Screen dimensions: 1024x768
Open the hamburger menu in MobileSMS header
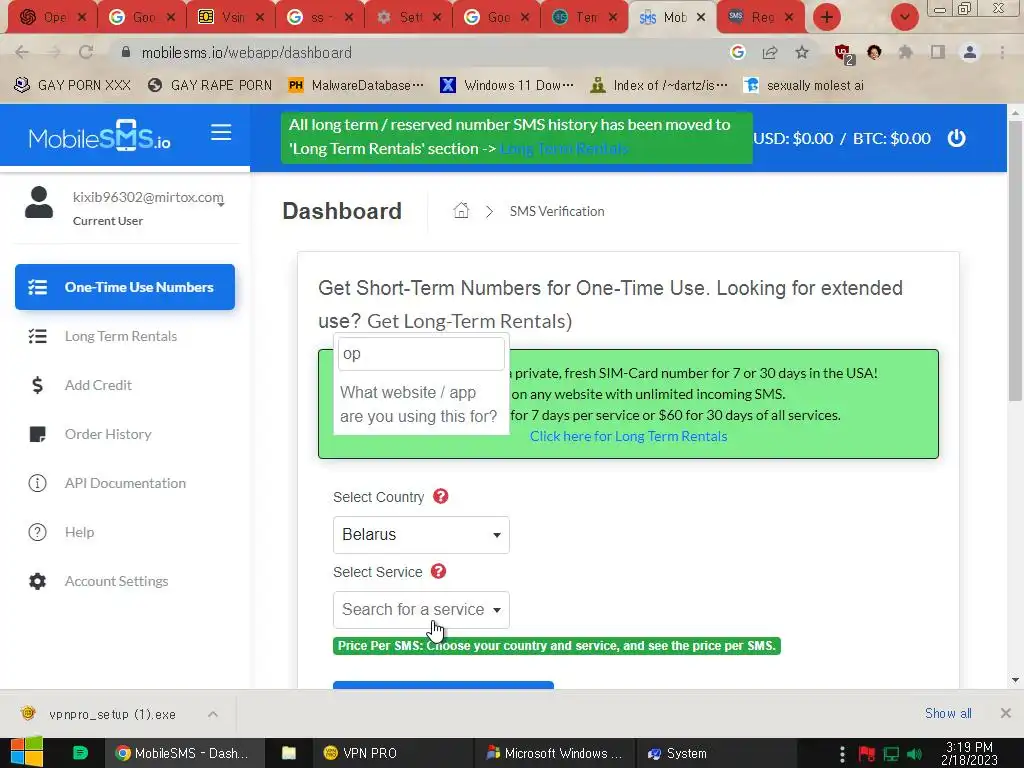coord(221,133)
